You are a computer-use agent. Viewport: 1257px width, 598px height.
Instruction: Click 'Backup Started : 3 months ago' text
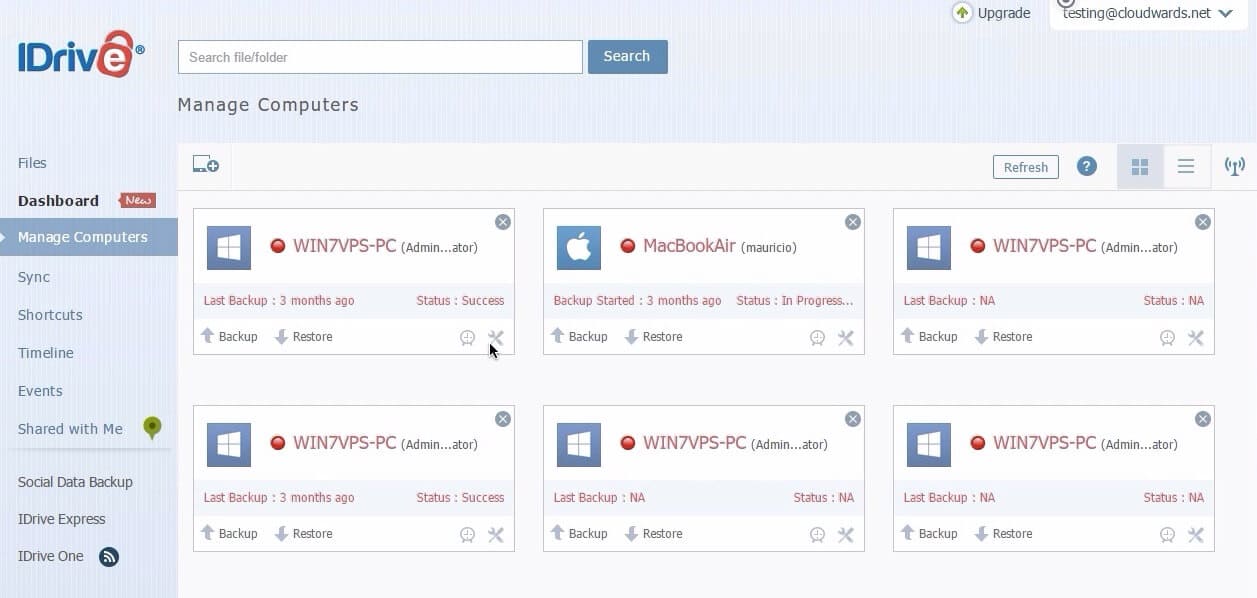click(x=637, y=300)
